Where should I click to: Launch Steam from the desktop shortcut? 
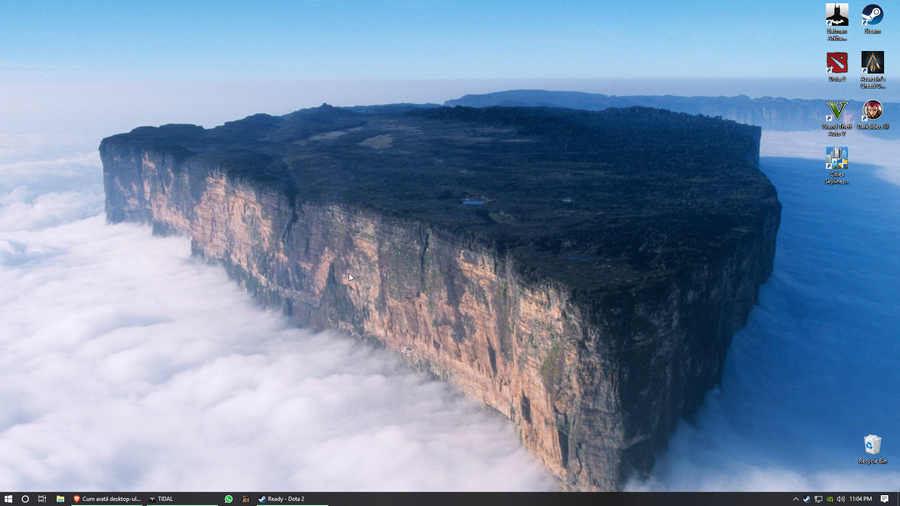click(872, 16)
